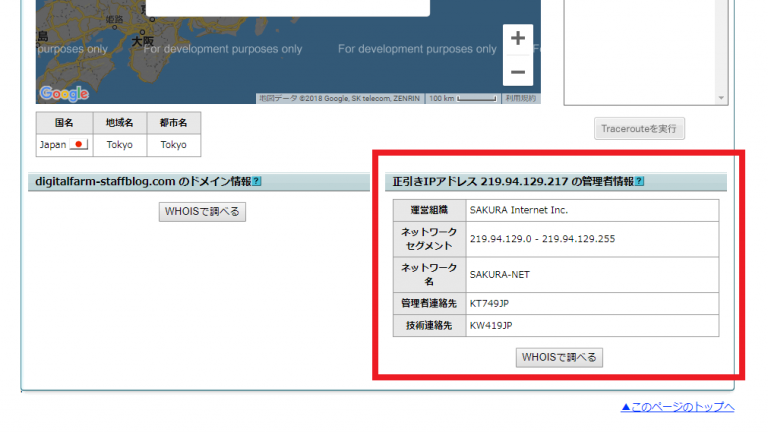
Task: Click the 運営組織 row label
Action: 429,210
